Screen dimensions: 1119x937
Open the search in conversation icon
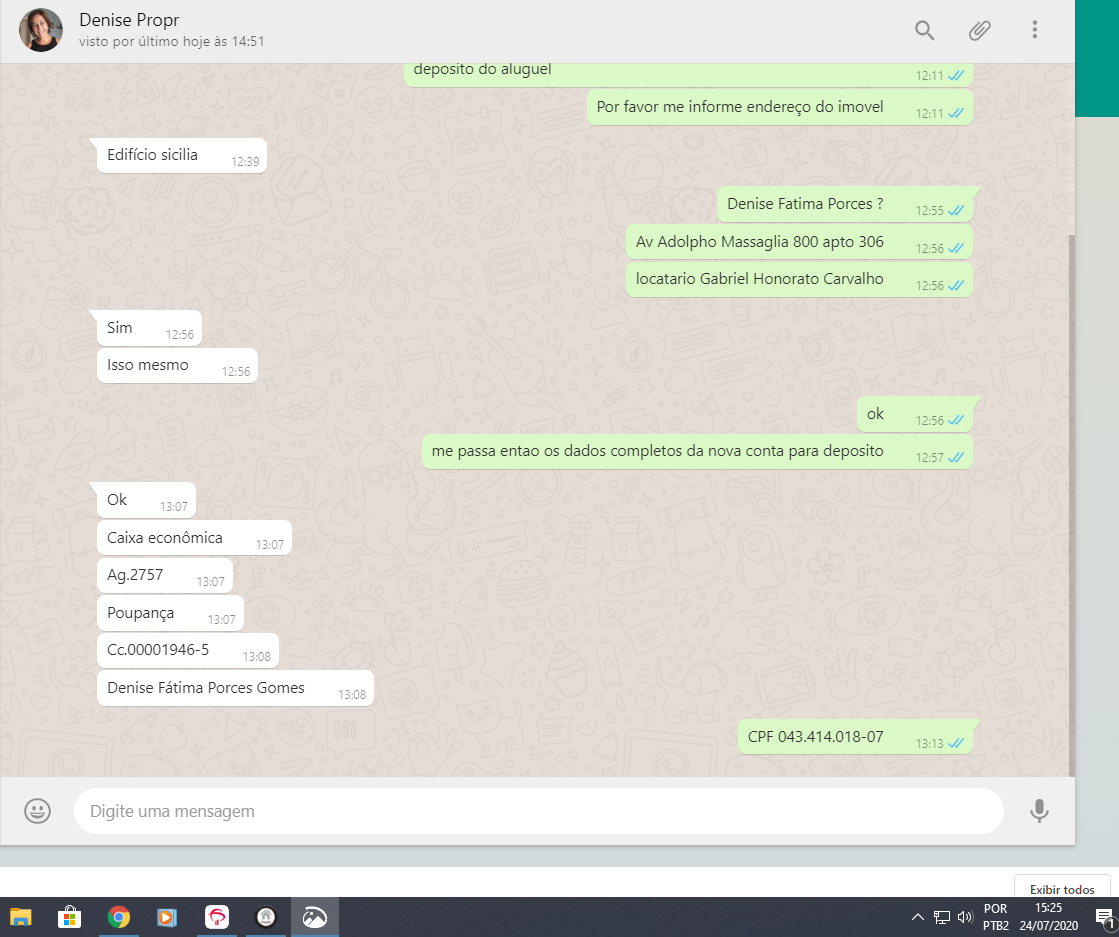pyautogui.click(x=924, y=30)
